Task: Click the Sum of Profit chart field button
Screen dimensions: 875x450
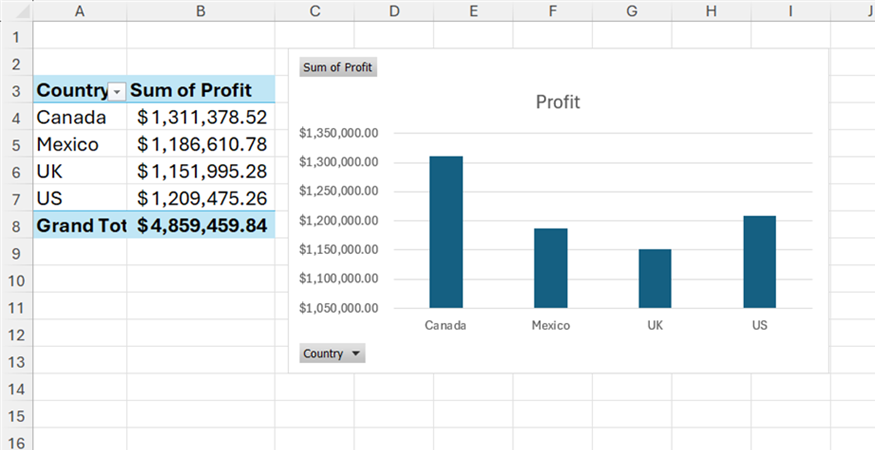Action: [x=338, y=67]
